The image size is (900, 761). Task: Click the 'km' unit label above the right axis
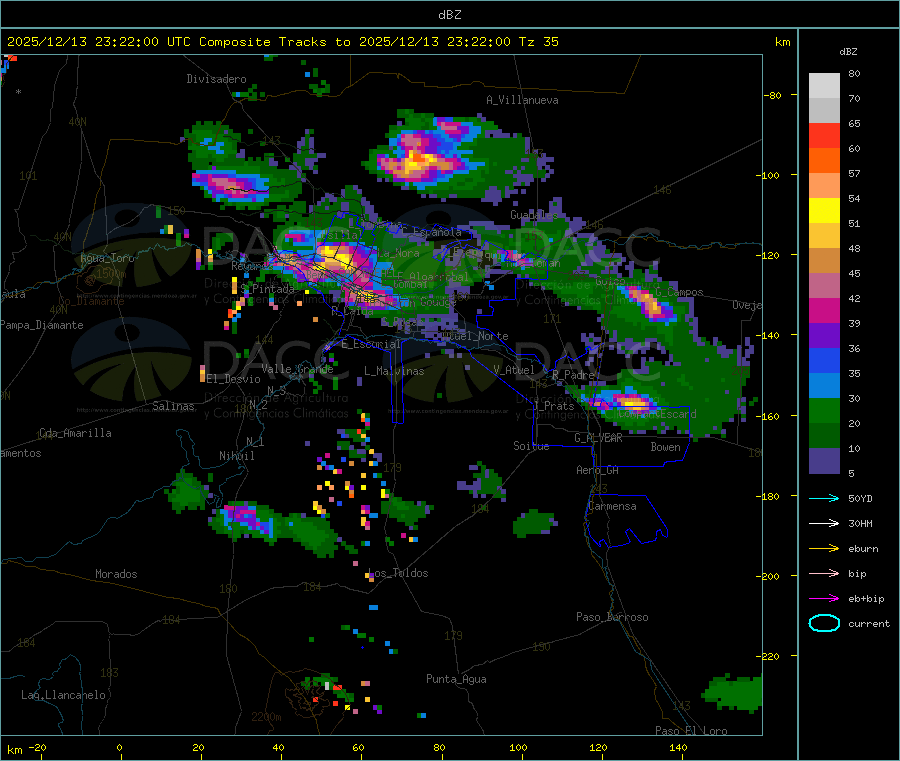[782, 42]
